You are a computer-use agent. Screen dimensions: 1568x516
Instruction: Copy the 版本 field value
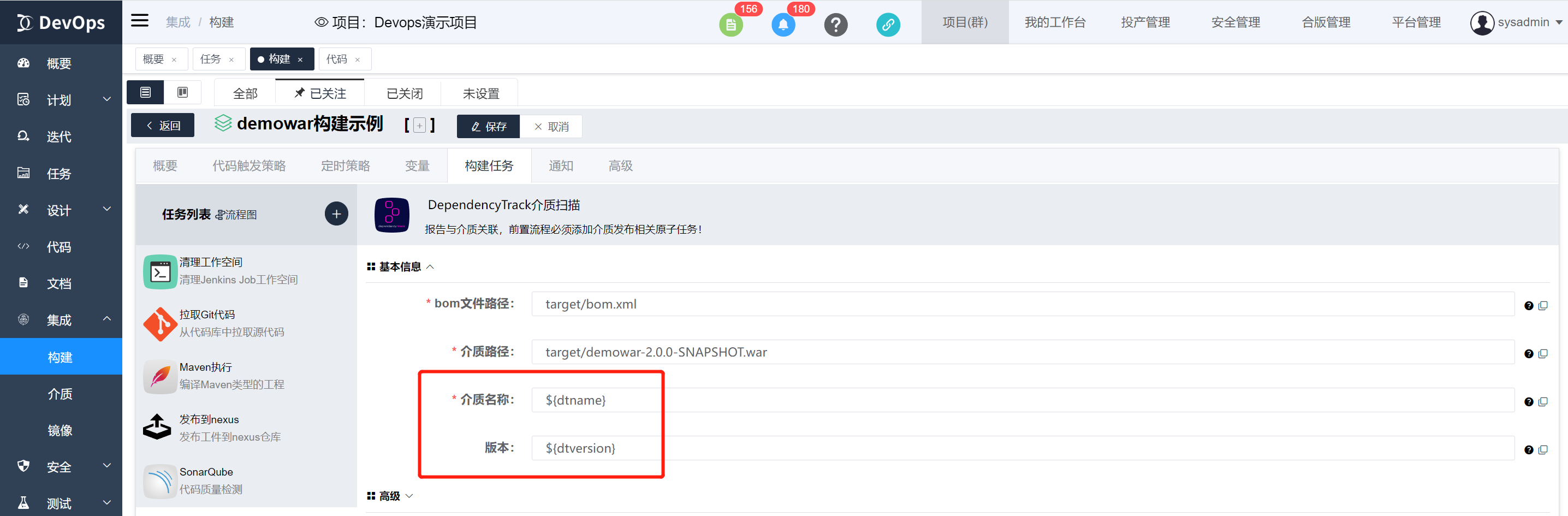tap(1543, 450)
